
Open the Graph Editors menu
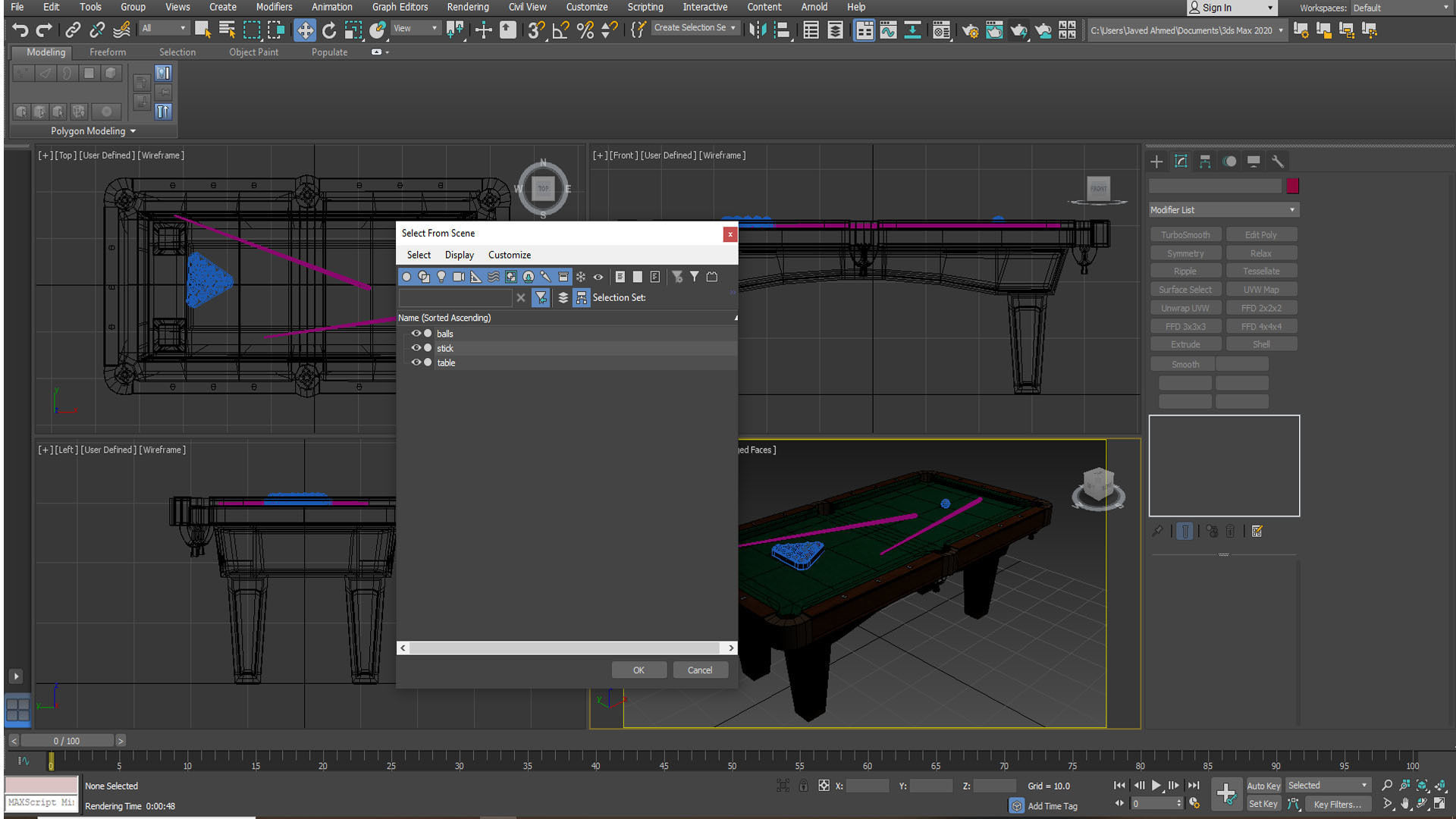[x=400, y=7]
